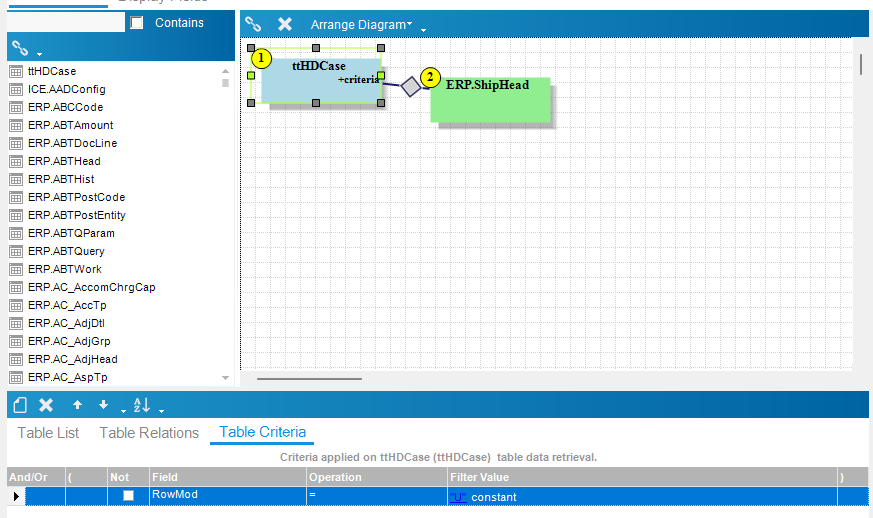The image size is (873, 518).
Task: Toggle the Not checkbox in the RowMod row
Action: 129,495
